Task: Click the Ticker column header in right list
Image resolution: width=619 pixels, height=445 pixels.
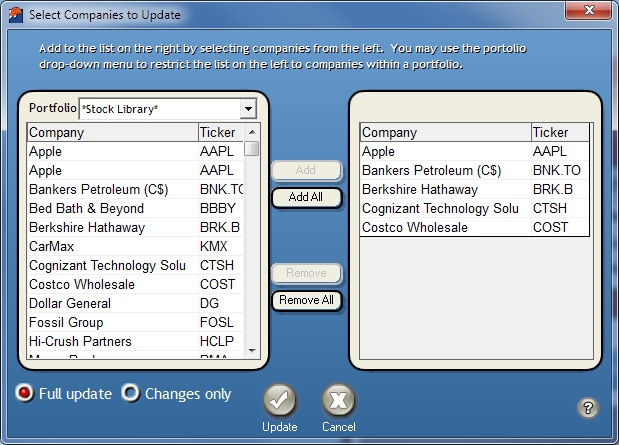Action: [x=560, y=132]
